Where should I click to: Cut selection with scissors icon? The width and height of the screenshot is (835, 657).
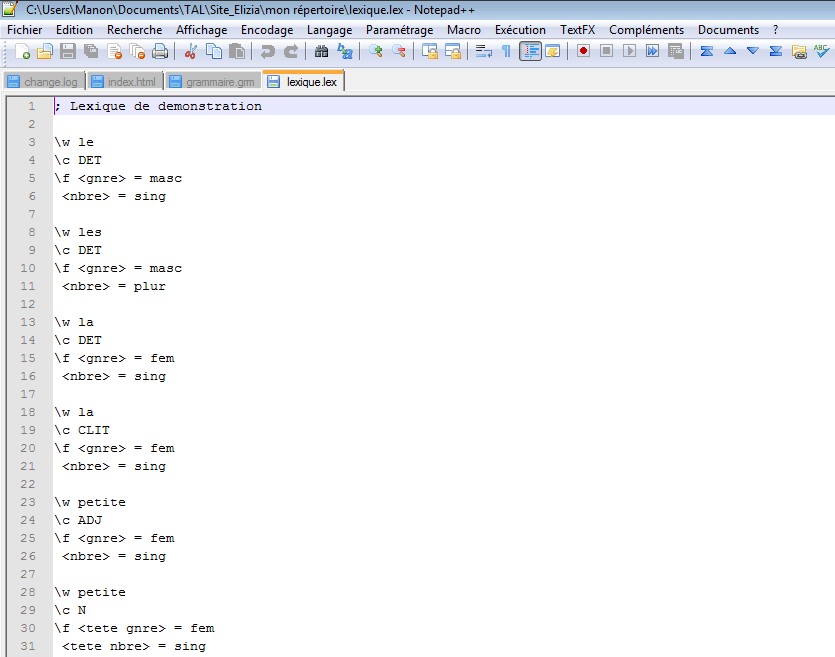pos(190,51)
